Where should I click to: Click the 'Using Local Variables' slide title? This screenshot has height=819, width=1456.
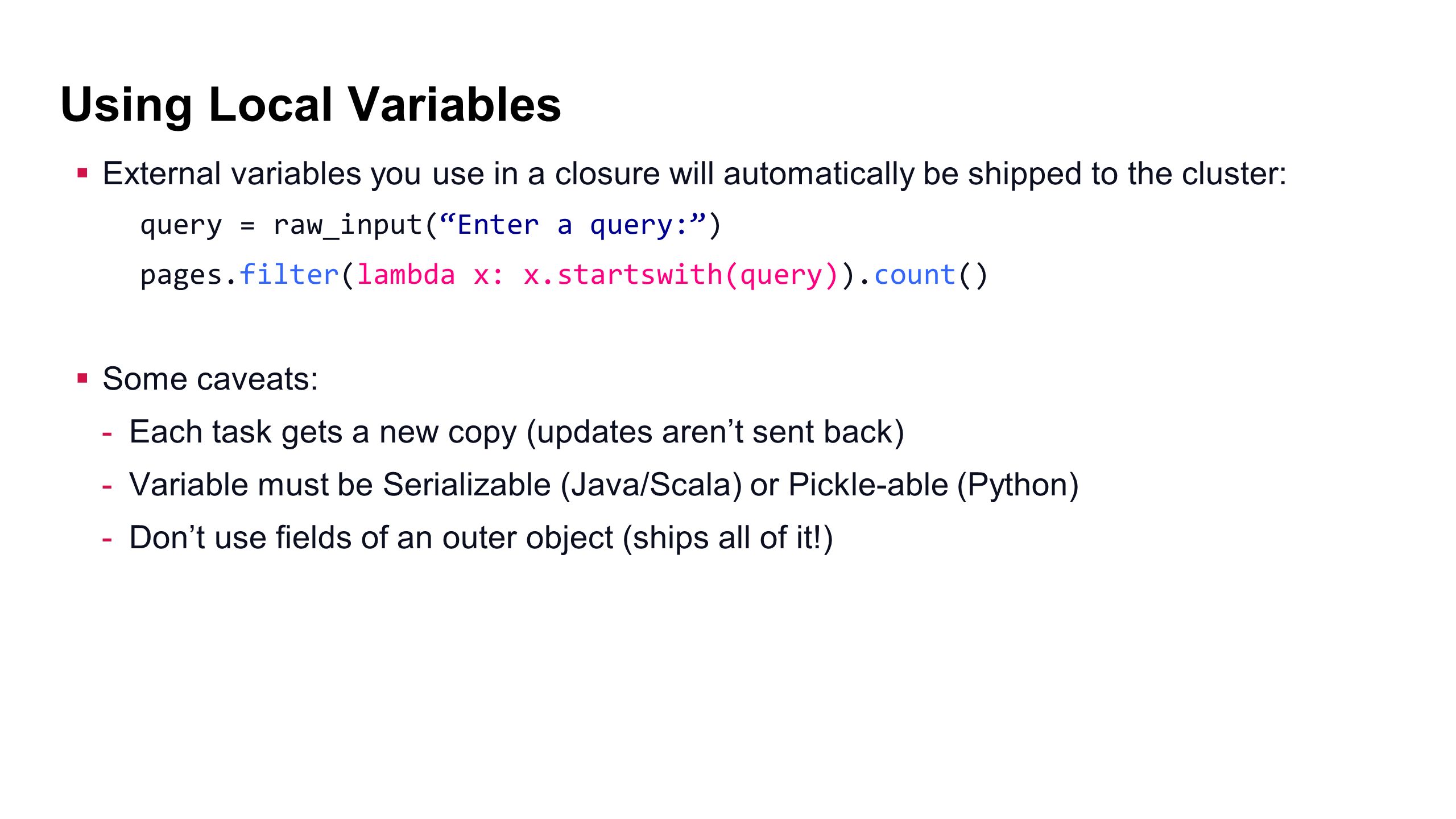[x=311, y=105]
